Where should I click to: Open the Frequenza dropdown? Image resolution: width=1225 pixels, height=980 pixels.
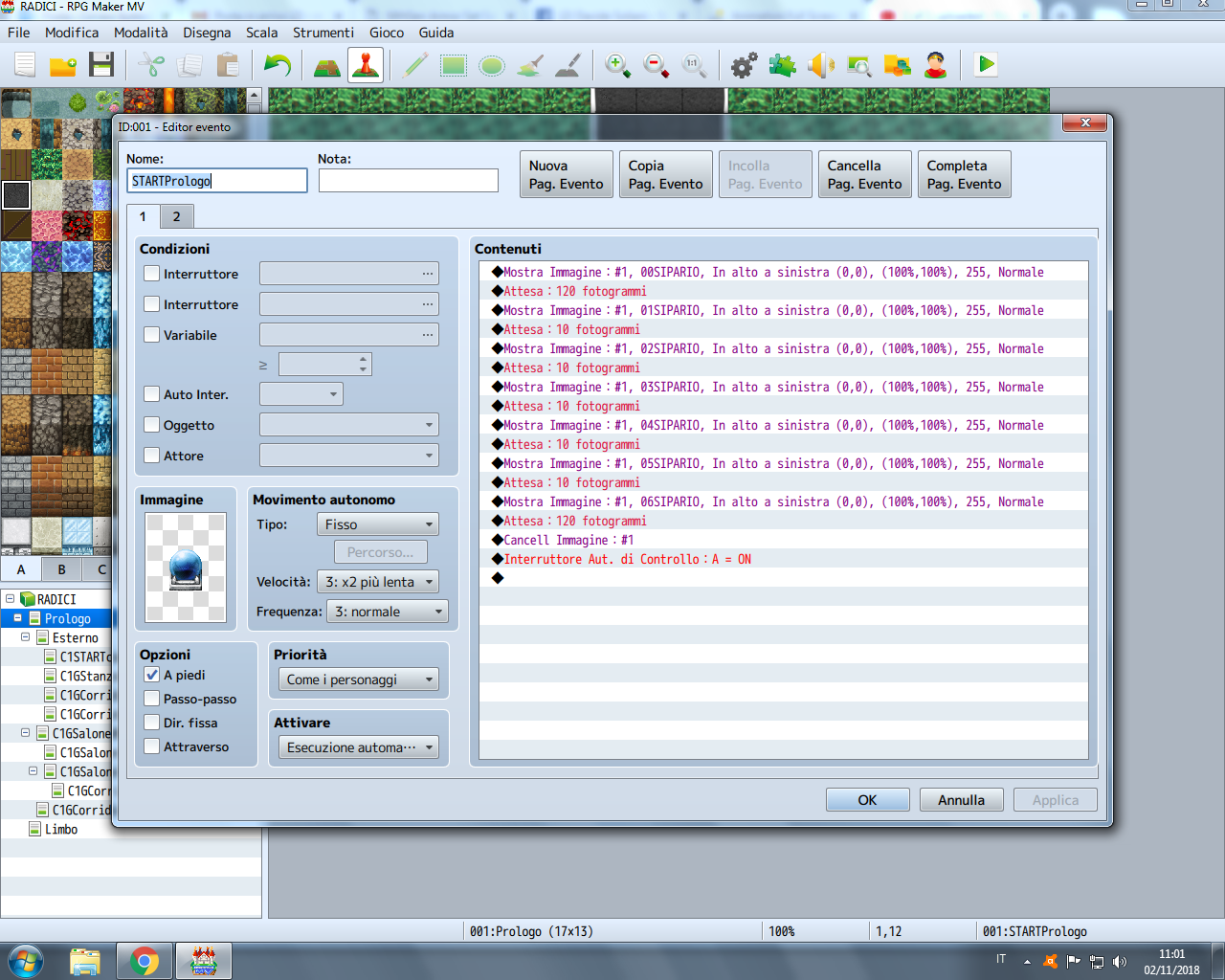coord(388,612)
